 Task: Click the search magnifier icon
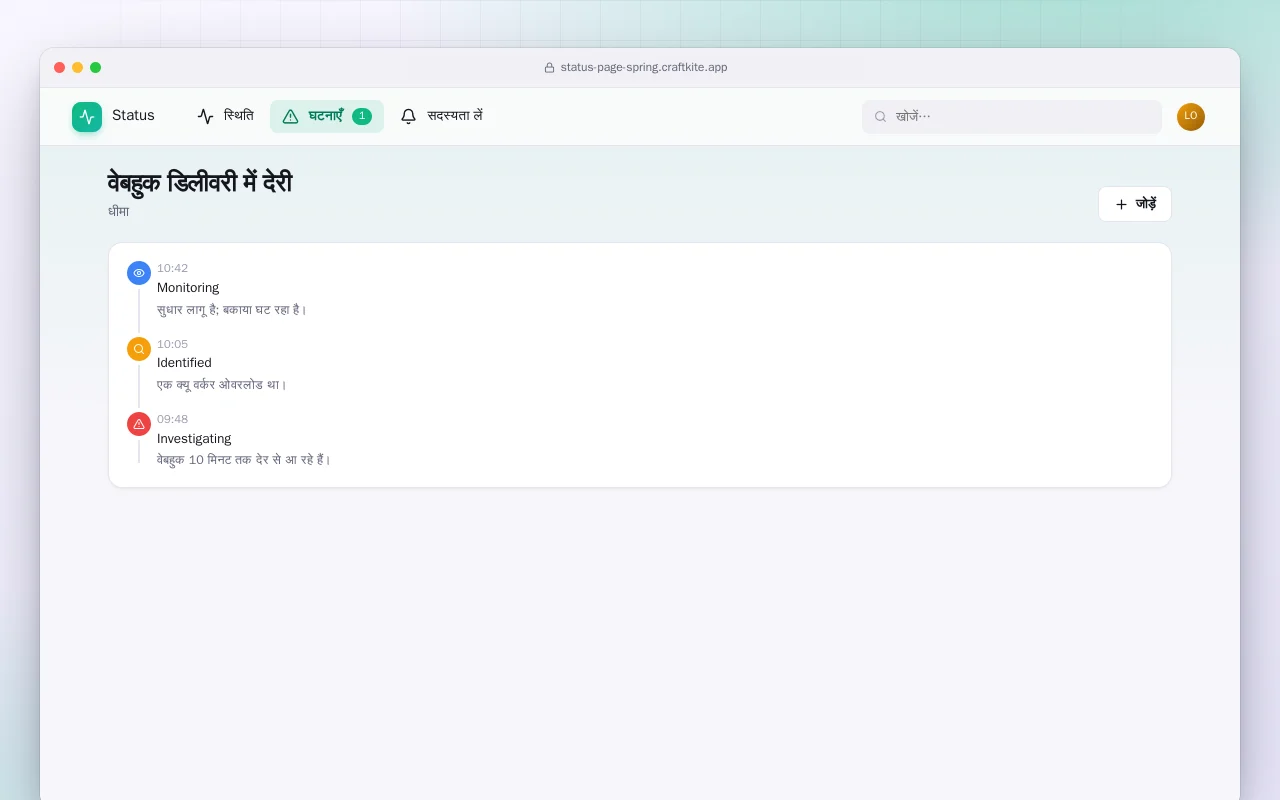coord(881,117)
